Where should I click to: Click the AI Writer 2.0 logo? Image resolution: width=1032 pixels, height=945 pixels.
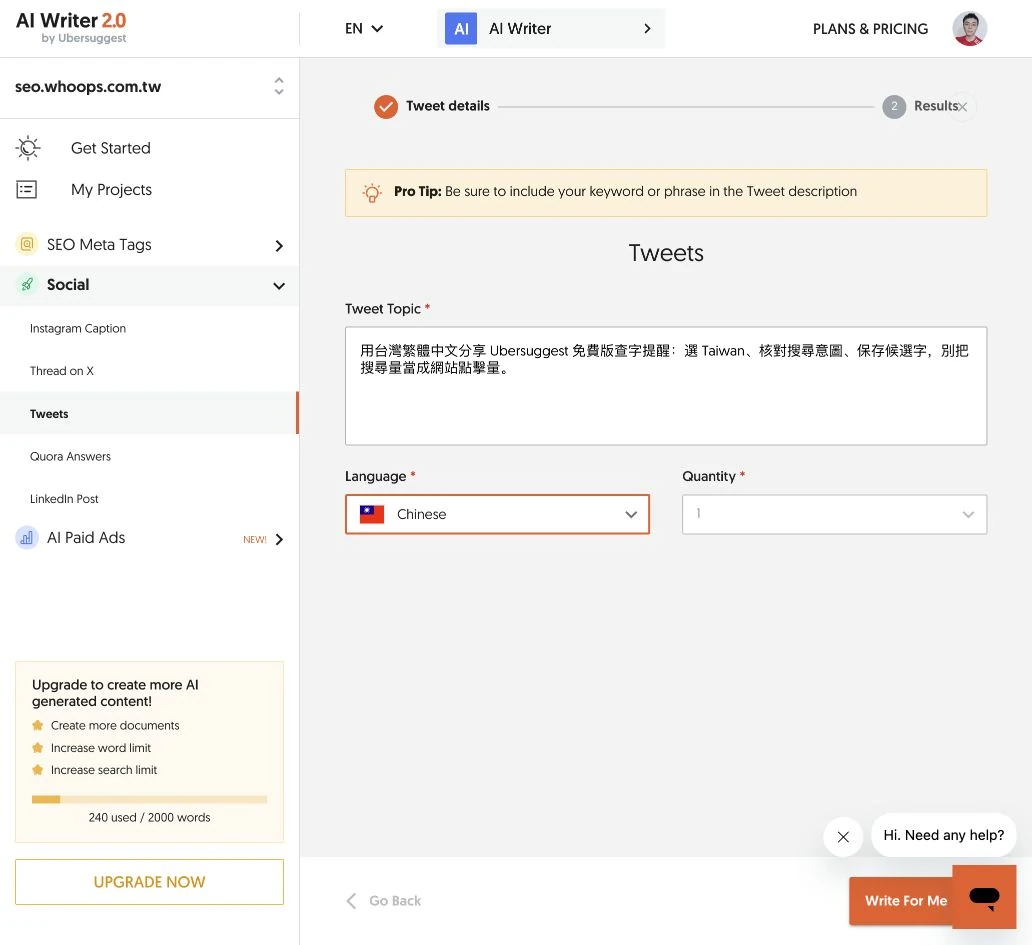(x=71, y=28)
